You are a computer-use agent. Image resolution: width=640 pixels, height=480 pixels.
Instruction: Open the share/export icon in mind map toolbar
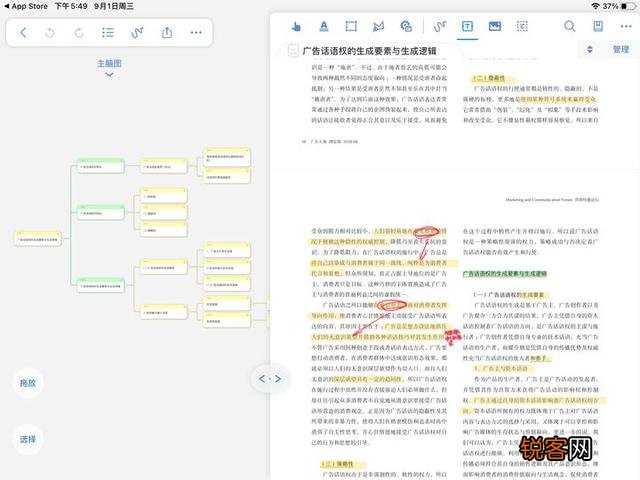(x=167, y=32)
